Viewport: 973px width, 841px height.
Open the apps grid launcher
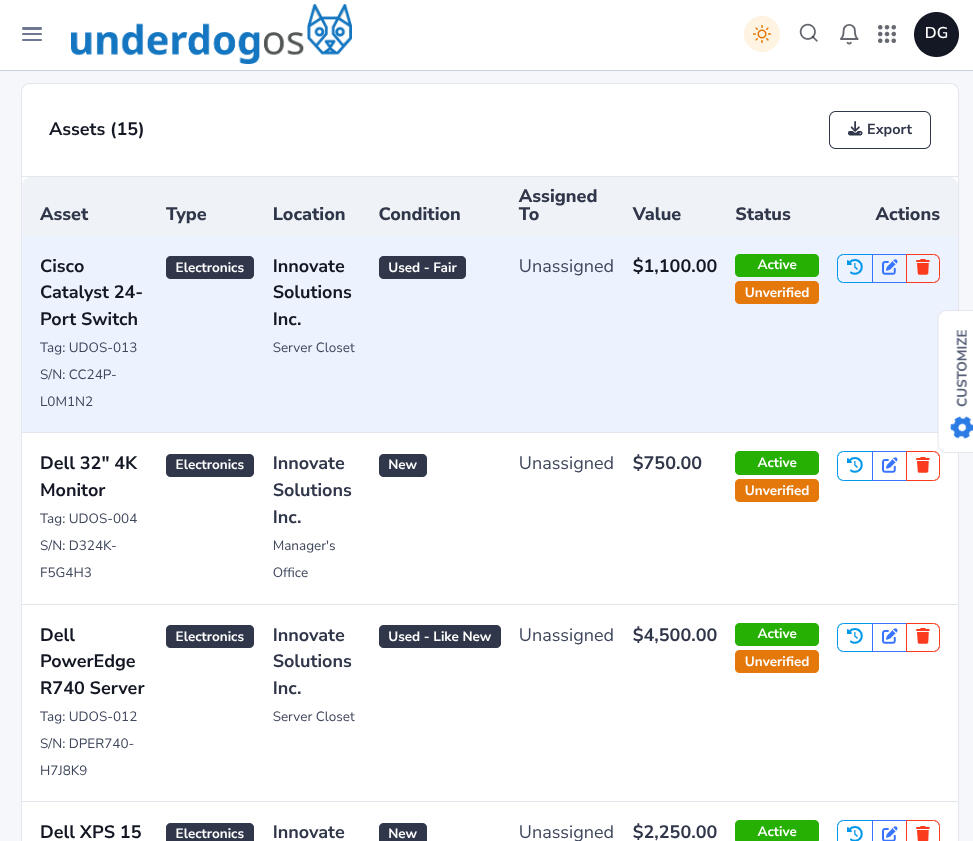point(886,34)
